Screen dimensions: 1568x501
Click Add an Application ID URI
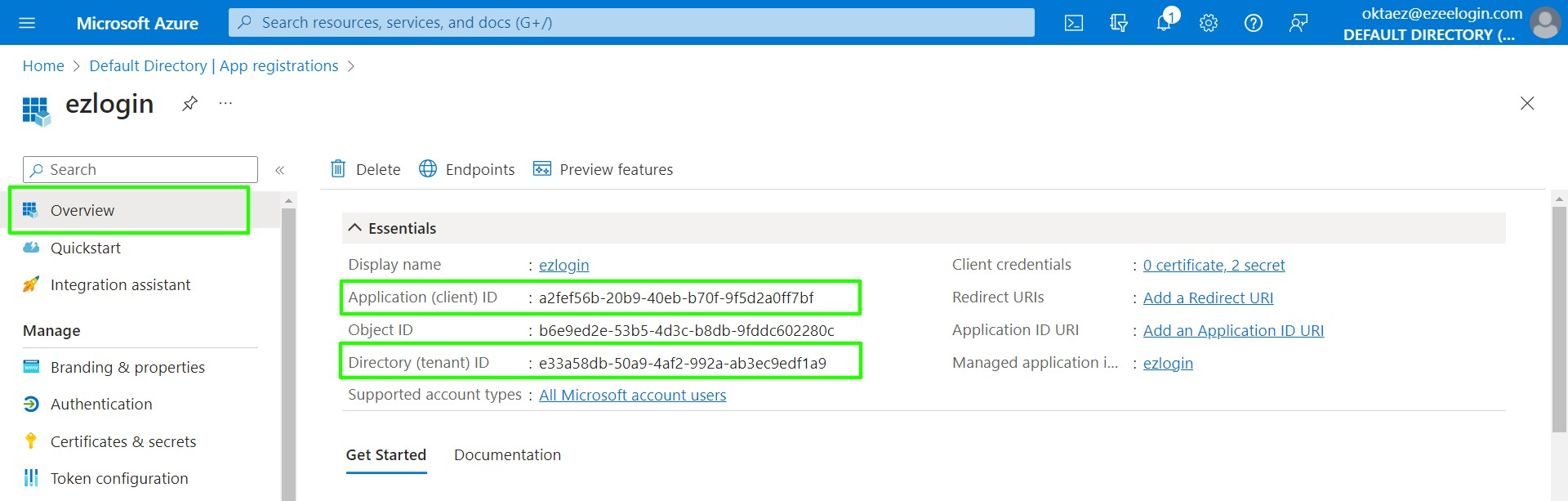click(1233, 330)
